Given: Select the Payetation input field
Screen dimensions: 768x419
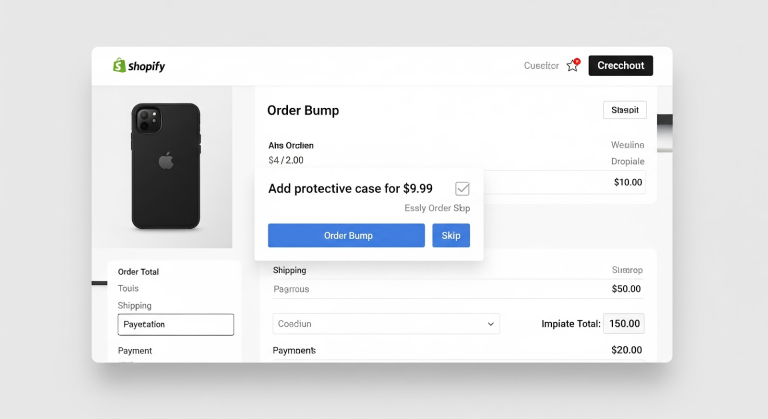Looking at the screenshot, I should 176,324.
